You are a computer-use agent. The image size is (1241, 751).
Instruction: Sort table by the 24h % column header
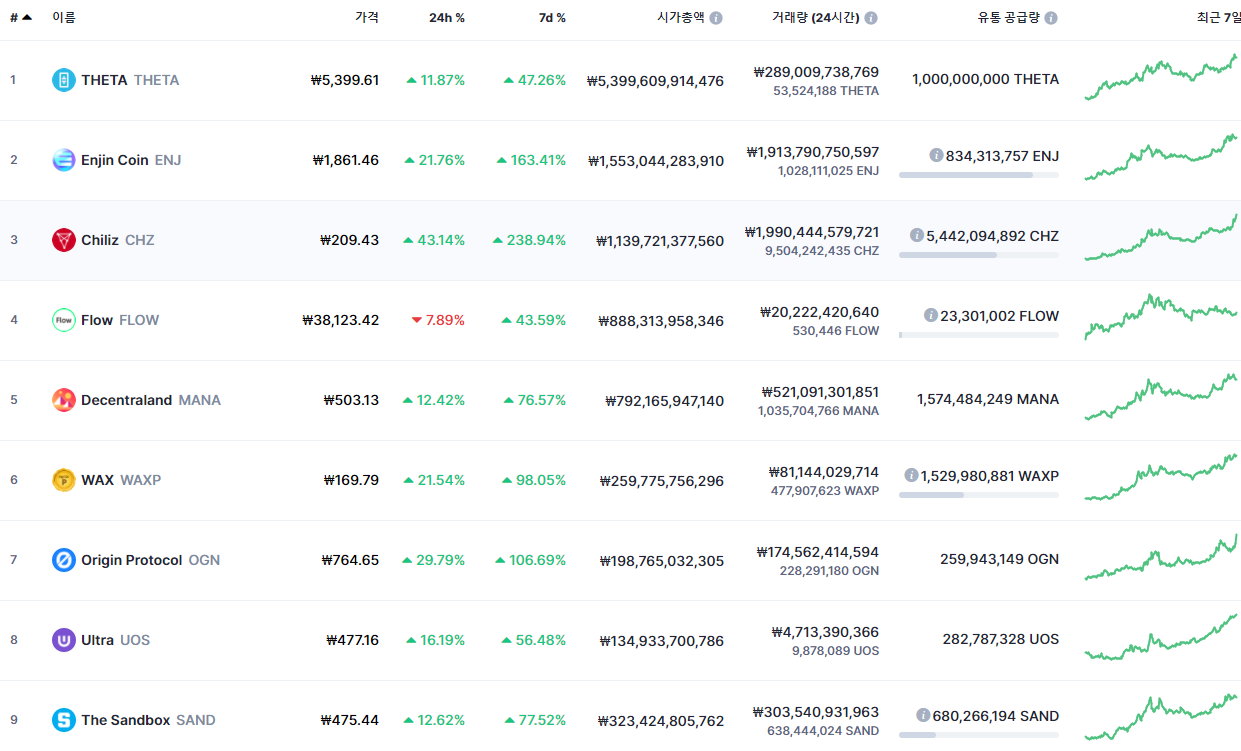447,17
